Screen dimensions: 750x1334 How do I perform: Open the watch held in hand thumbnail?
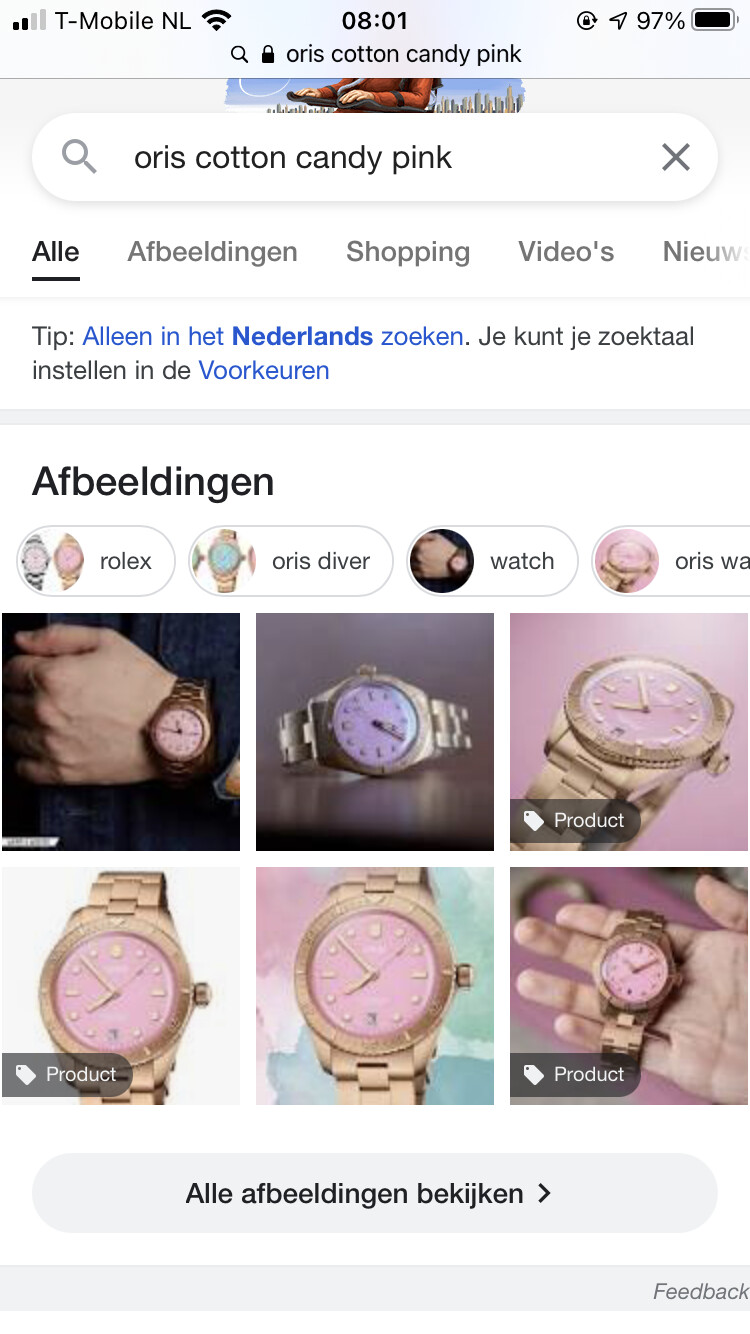coord(629,986)
